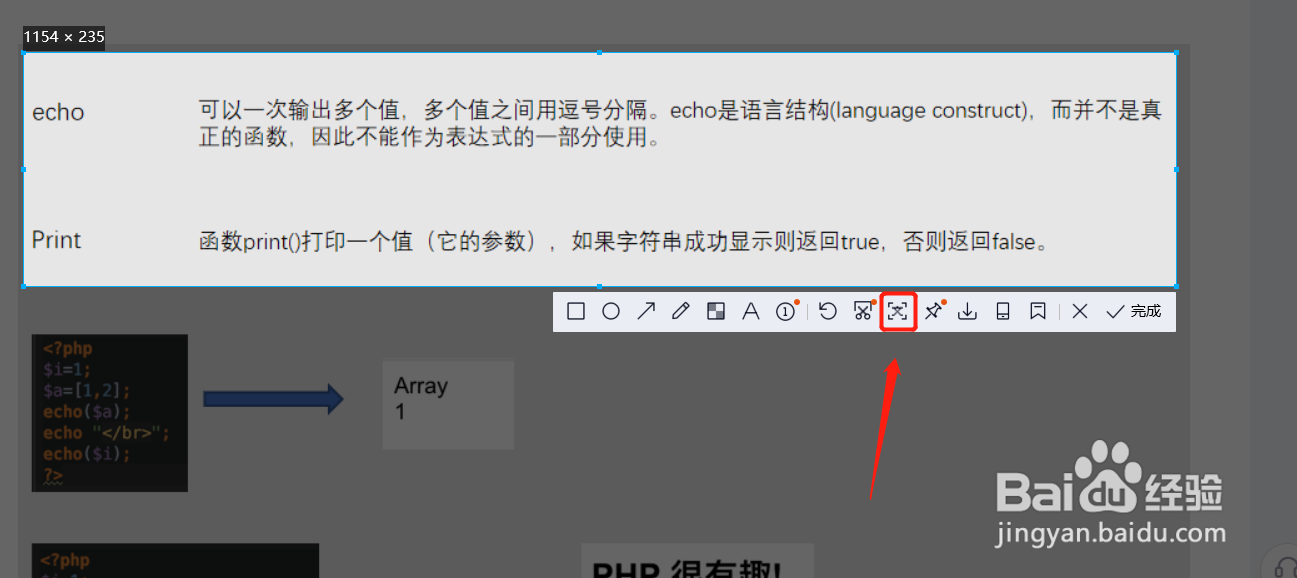
Task: Bookmark the screenshot with the flag icon
Action: coord(1037,311)
